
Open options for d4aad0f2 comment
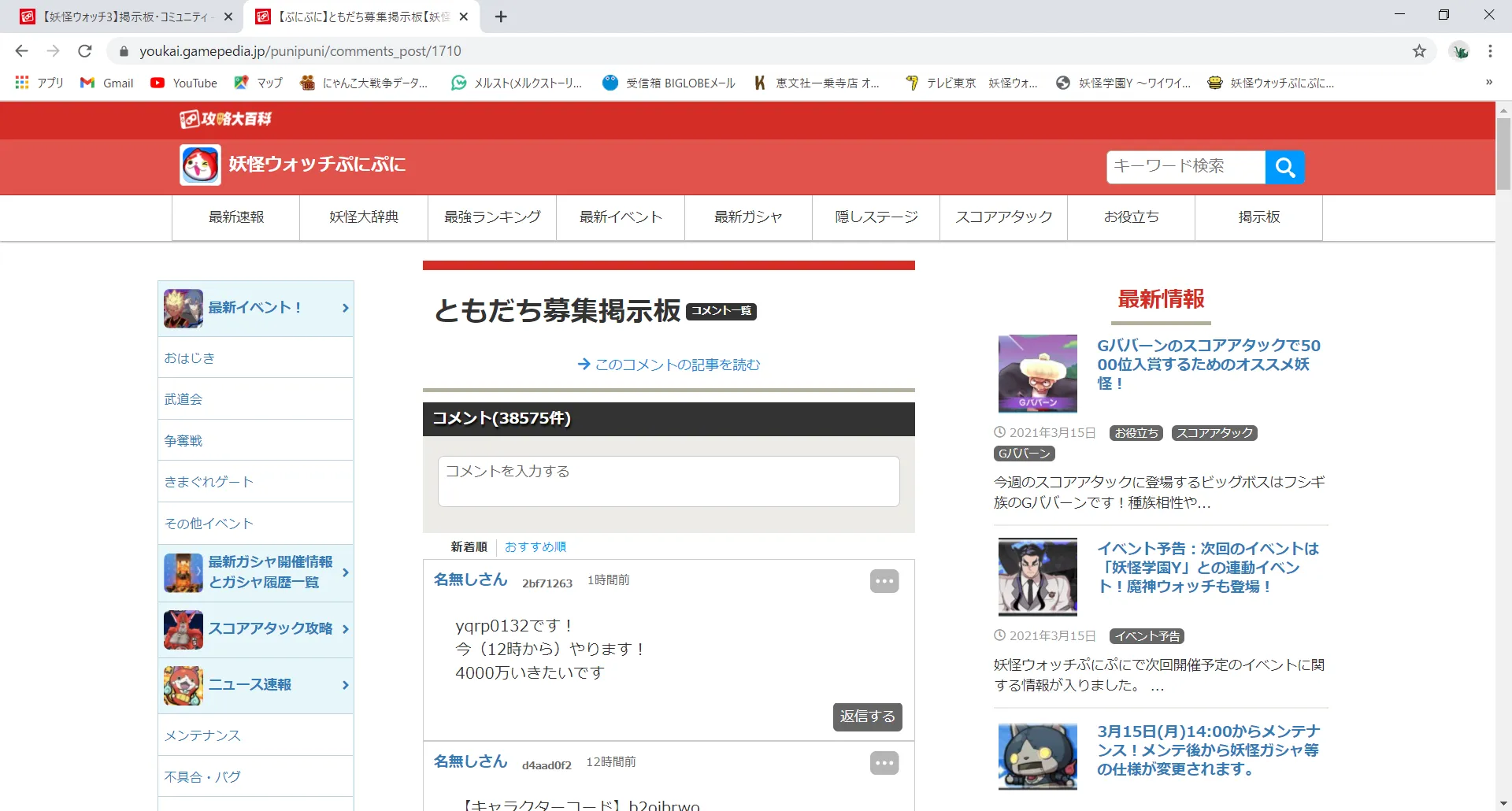(x=884, y=763)
